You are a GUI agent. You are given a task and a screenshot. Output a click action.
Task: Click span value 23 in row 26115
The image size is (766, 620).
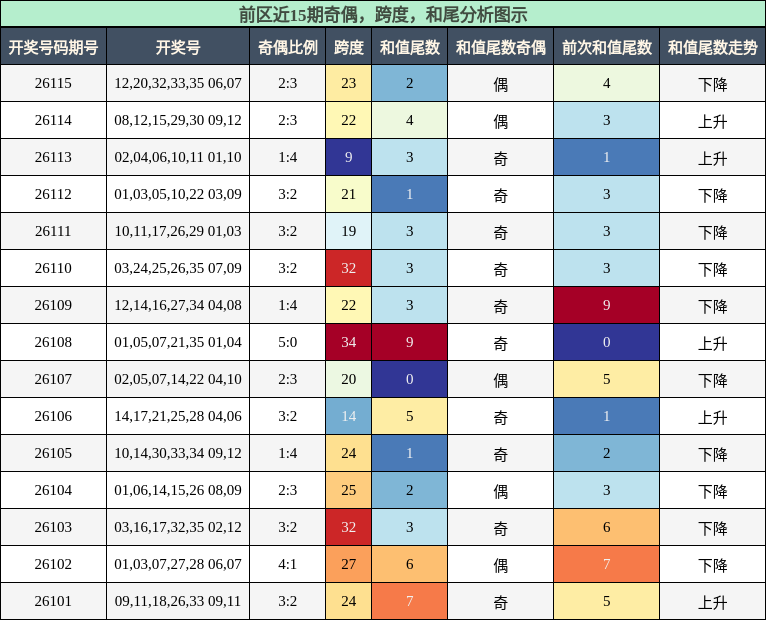pos(348,83)
